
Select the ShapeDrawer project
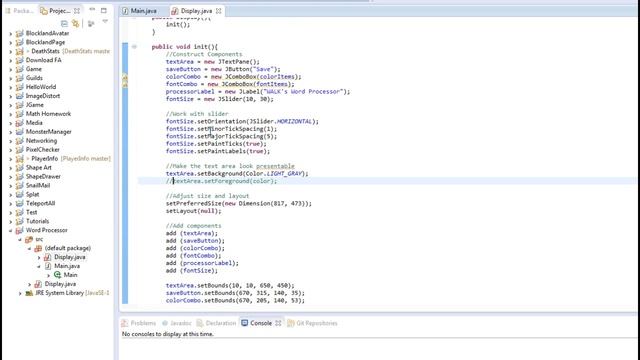pos(43,177)
